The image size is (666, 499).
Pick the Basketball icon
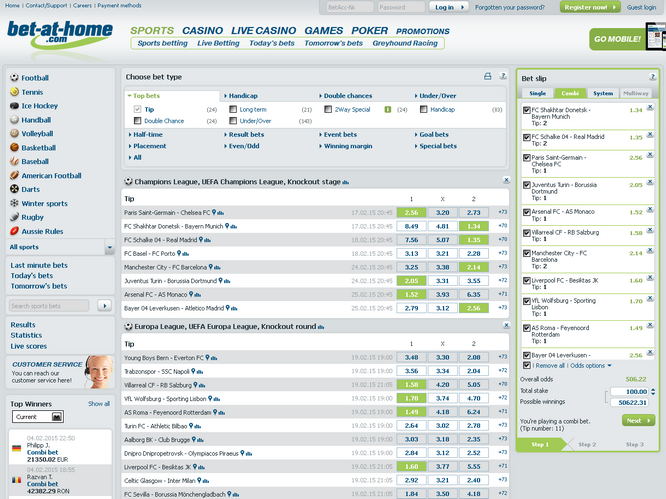[x=14, y=147]
